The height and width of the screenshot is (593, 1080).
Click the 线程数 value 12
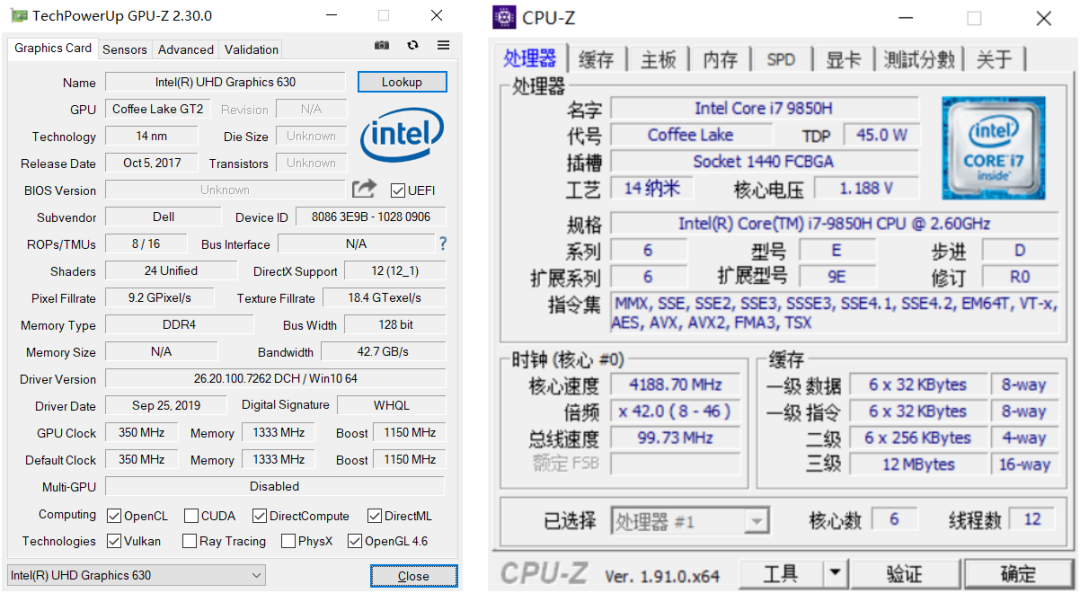point(1032,519)
